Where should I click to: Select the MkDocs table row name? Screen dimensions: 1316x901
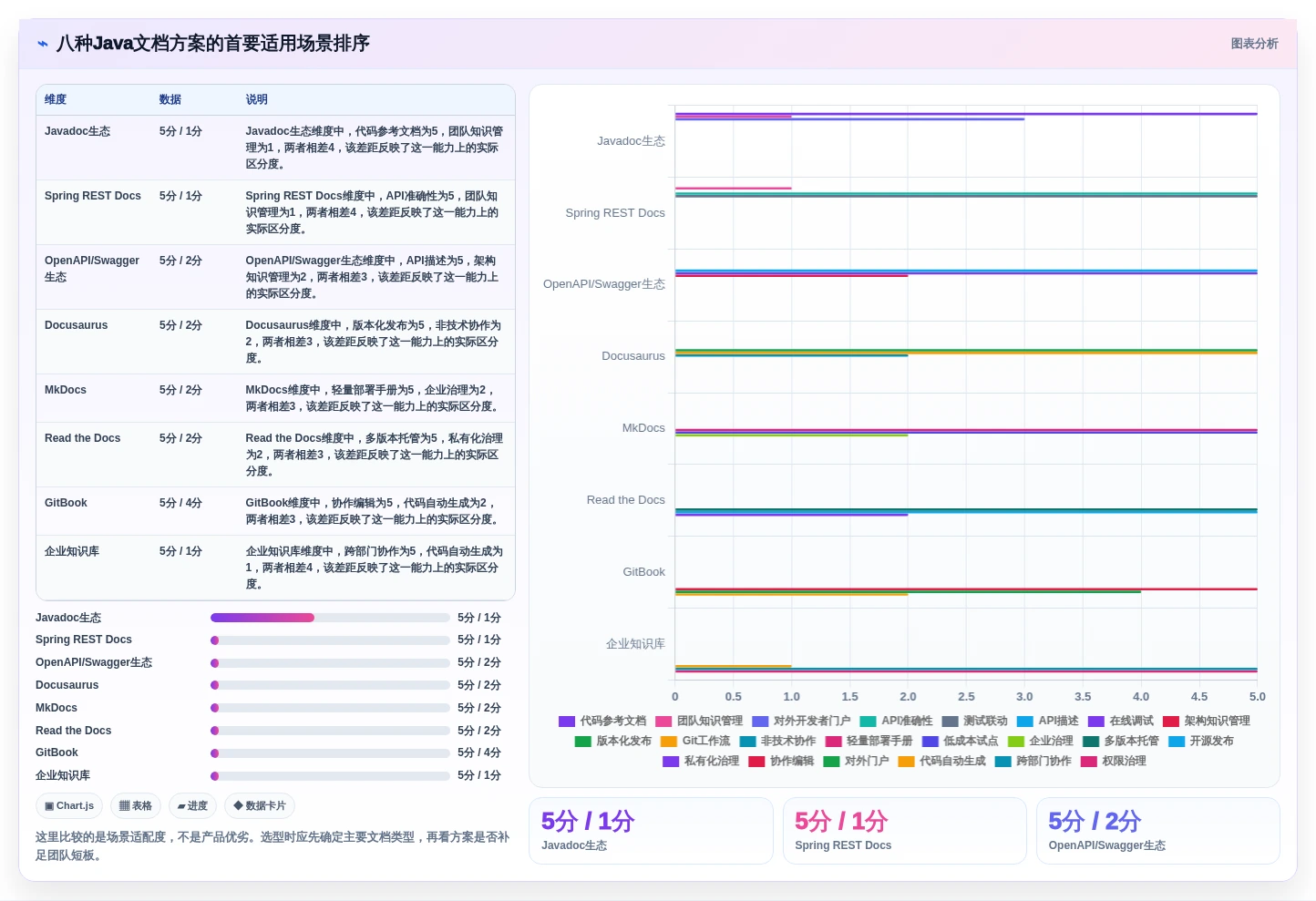(66, 390)
